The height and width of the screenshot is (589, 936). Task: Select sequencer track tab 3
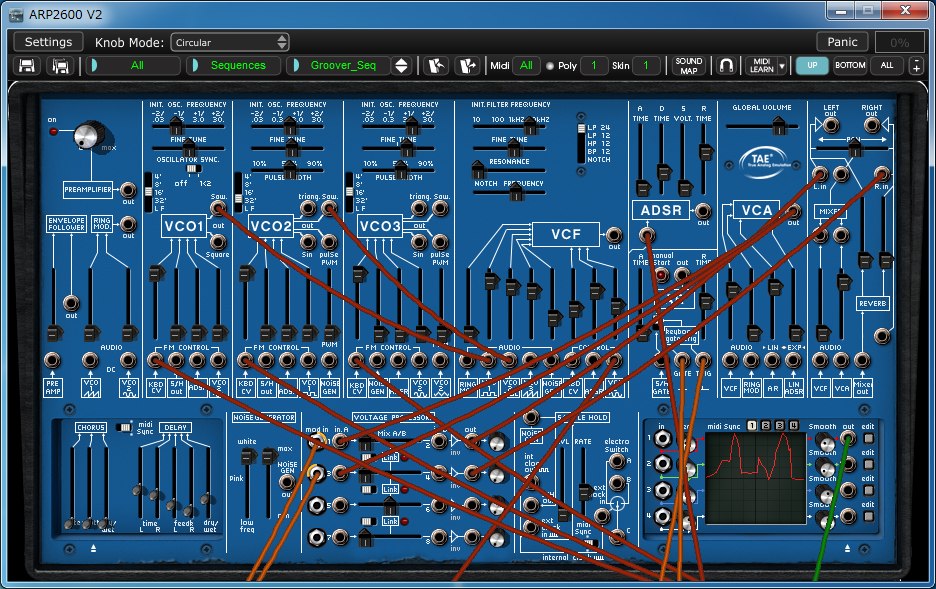780,425
